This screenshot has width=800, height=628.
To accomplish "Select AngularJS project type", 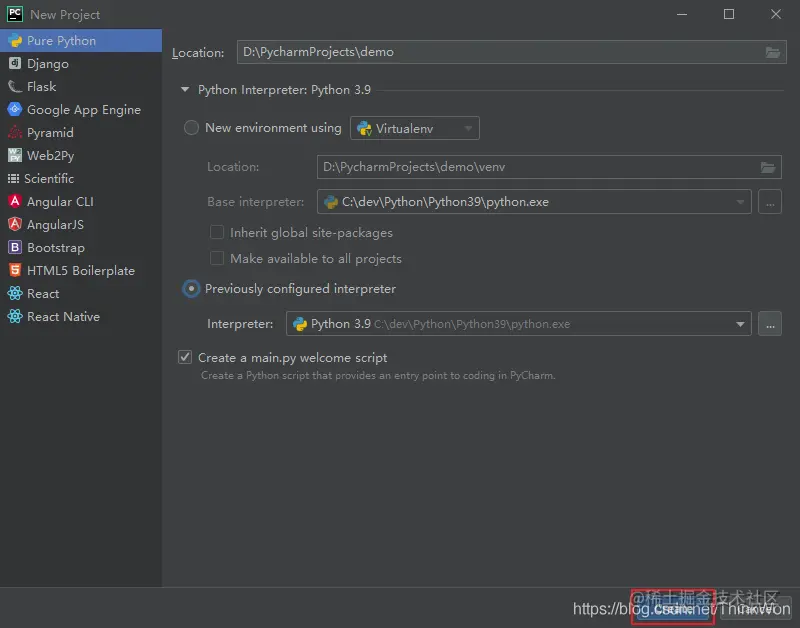I will (x=81, y=224).
